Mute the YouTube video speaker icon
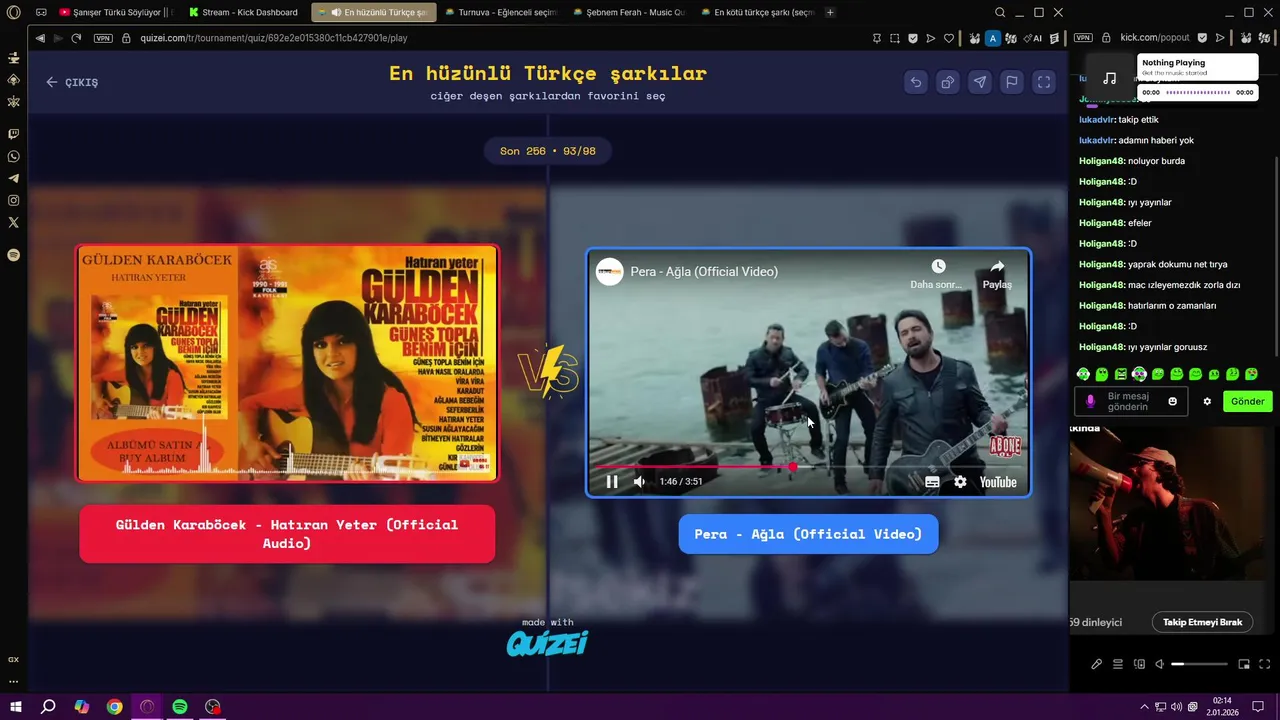The image size is (1280, 720). tap(639, 482)
